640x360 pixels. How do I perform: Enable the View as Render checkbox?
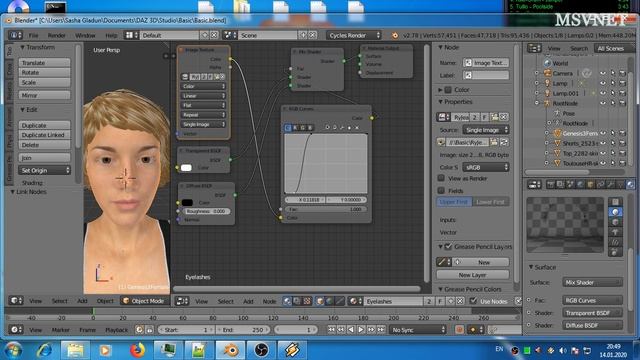pos(441,178)
